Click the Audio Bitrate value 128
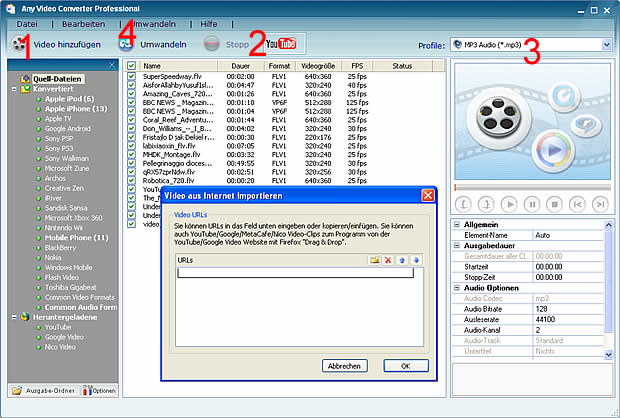 pyautogui.click(x=568, y=309)
